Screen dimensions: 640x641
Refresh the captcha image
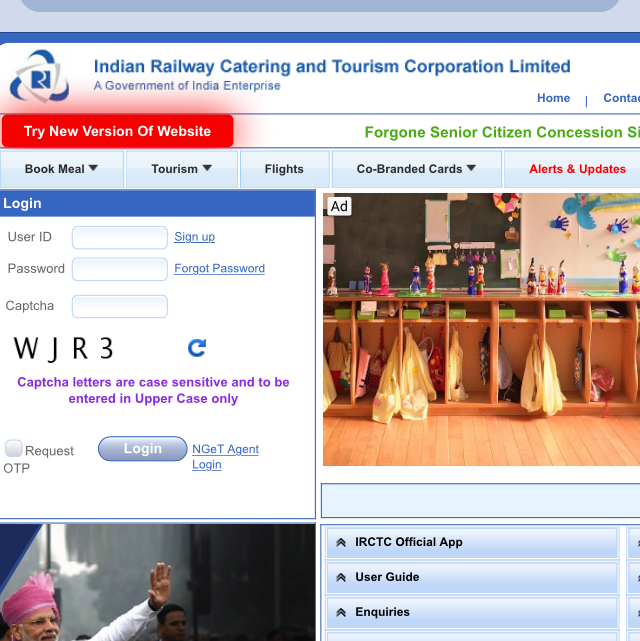point(197,348)
